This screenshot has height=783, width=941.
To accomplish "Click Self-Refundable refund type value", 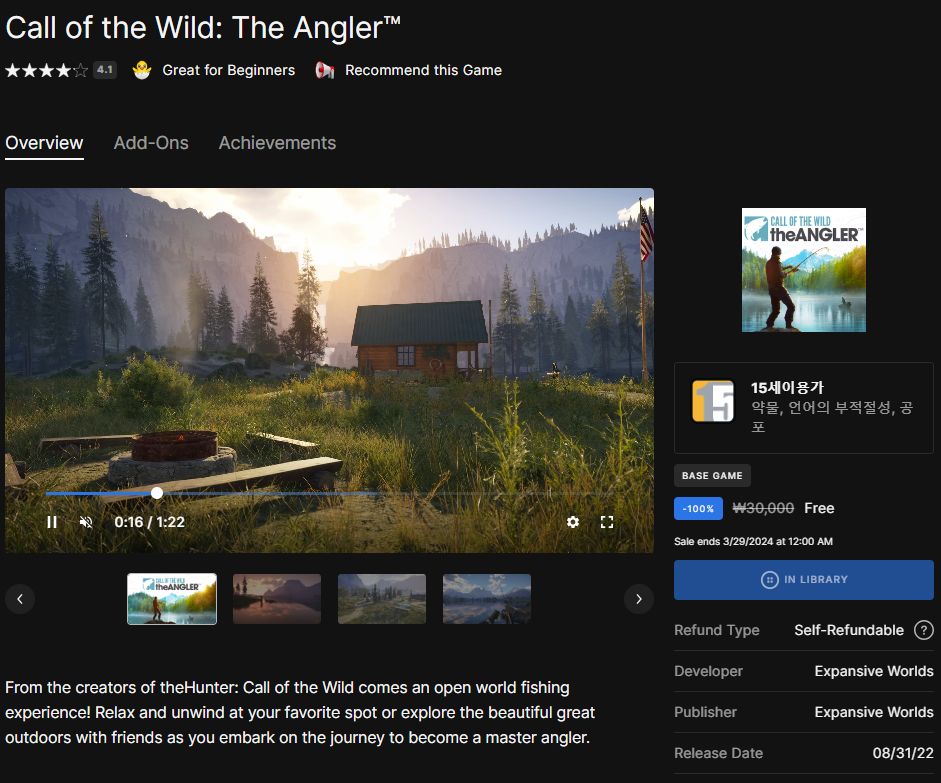I will (849, 630).
